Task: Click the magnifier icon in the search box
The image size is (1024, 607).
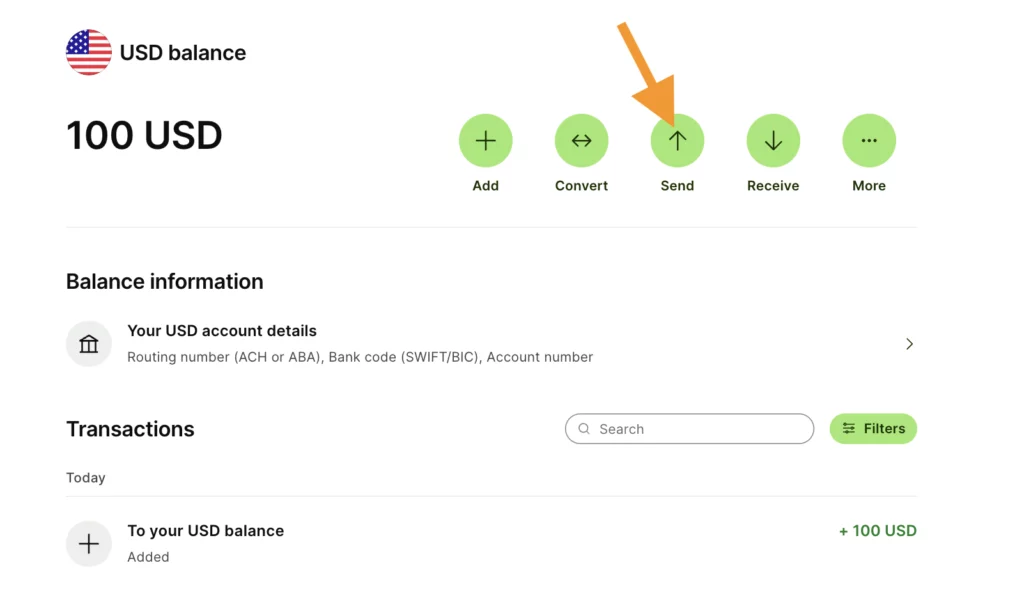Action: [584, 429]
